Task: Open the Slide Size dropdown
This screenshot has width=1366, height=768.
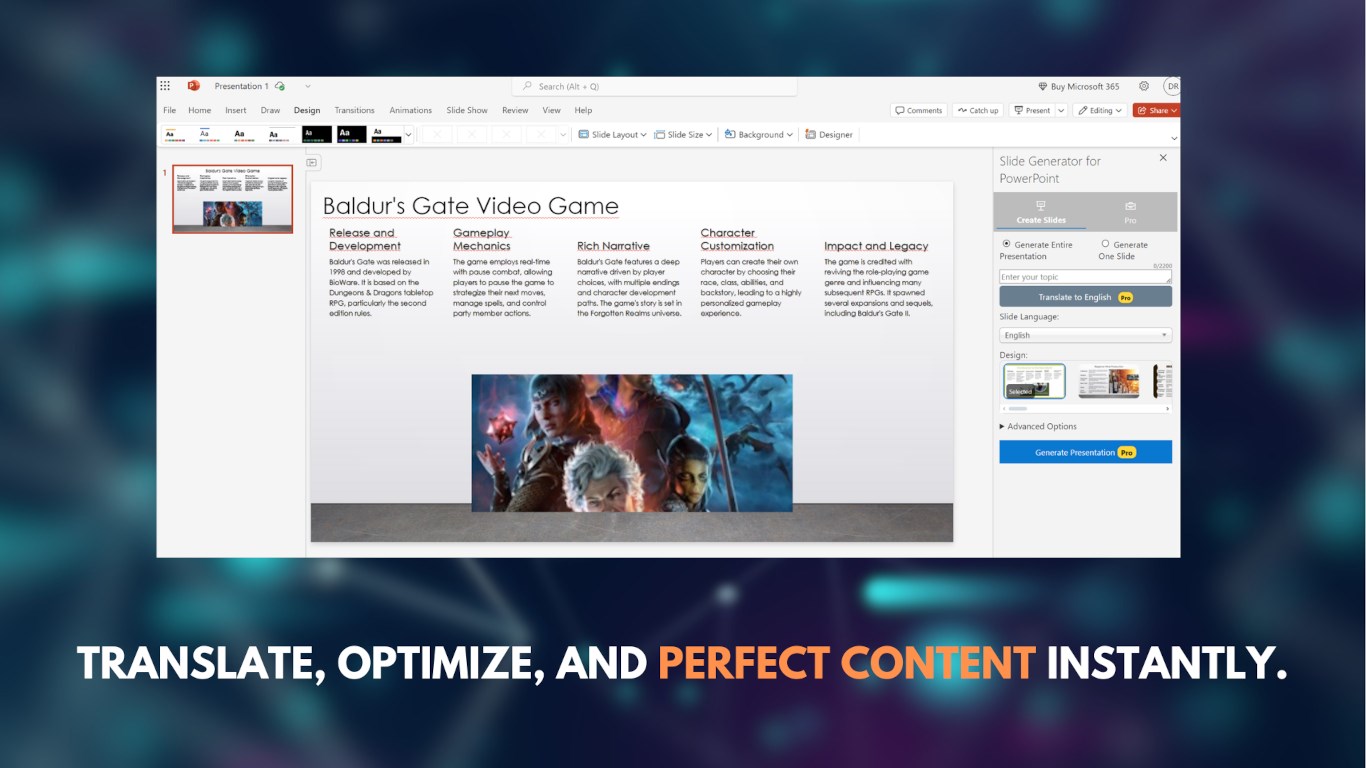Action: [683, 134]
